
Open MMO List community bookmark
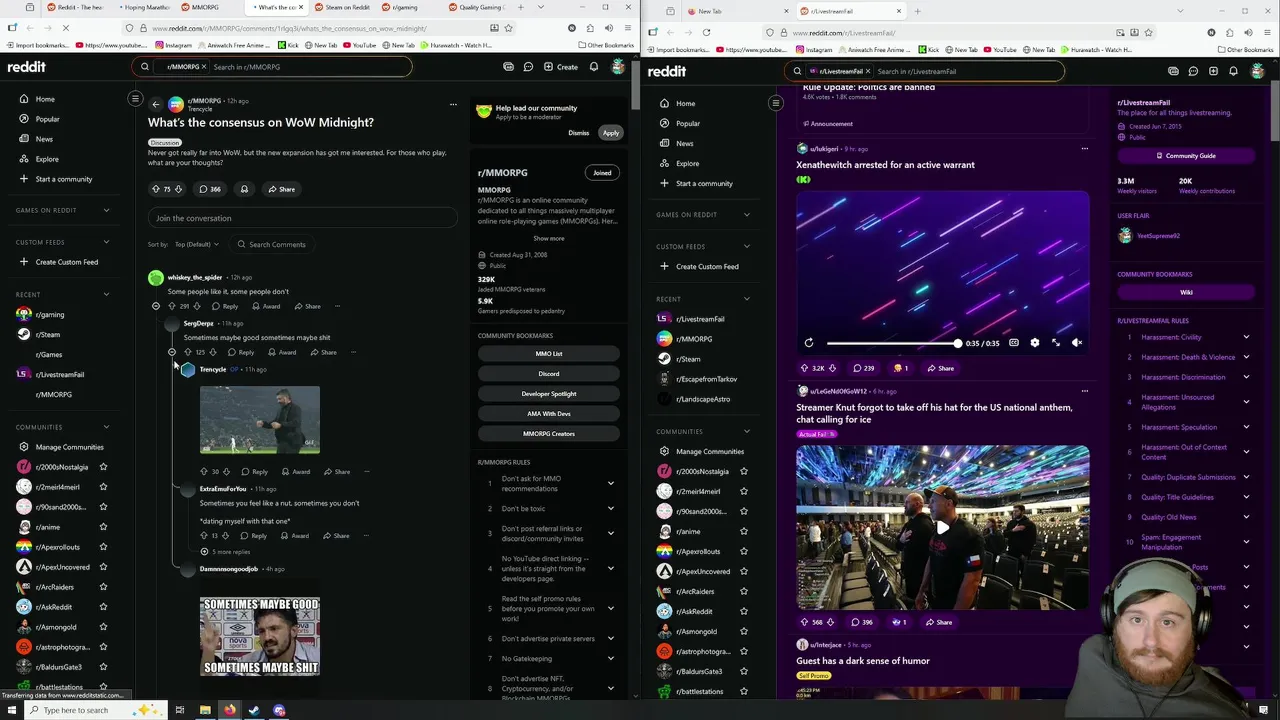pyautogui.click(x=549, y=354)
